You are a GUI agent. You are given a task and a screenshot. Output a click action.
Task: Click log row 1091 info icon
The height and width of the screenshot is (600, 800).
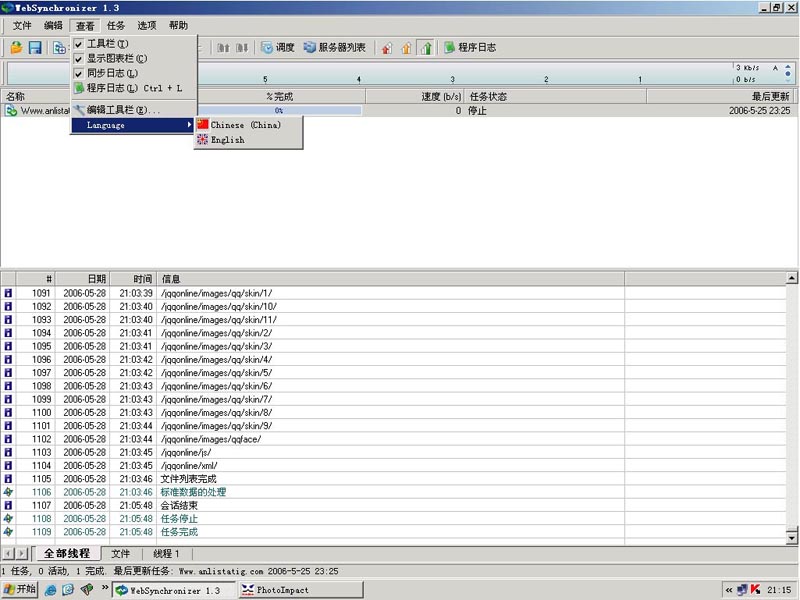[x=8, y=293]
